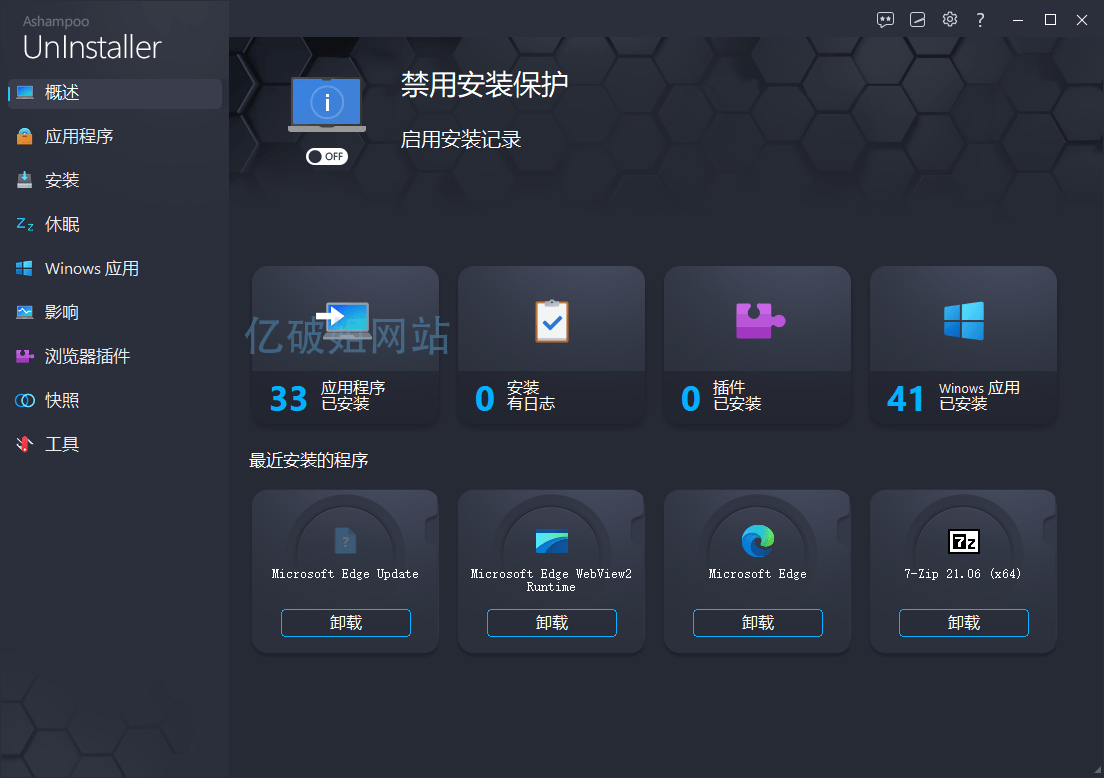Click the clipboard 安装 有日志 tile
Screen dimensions: 1104x778
551,345
